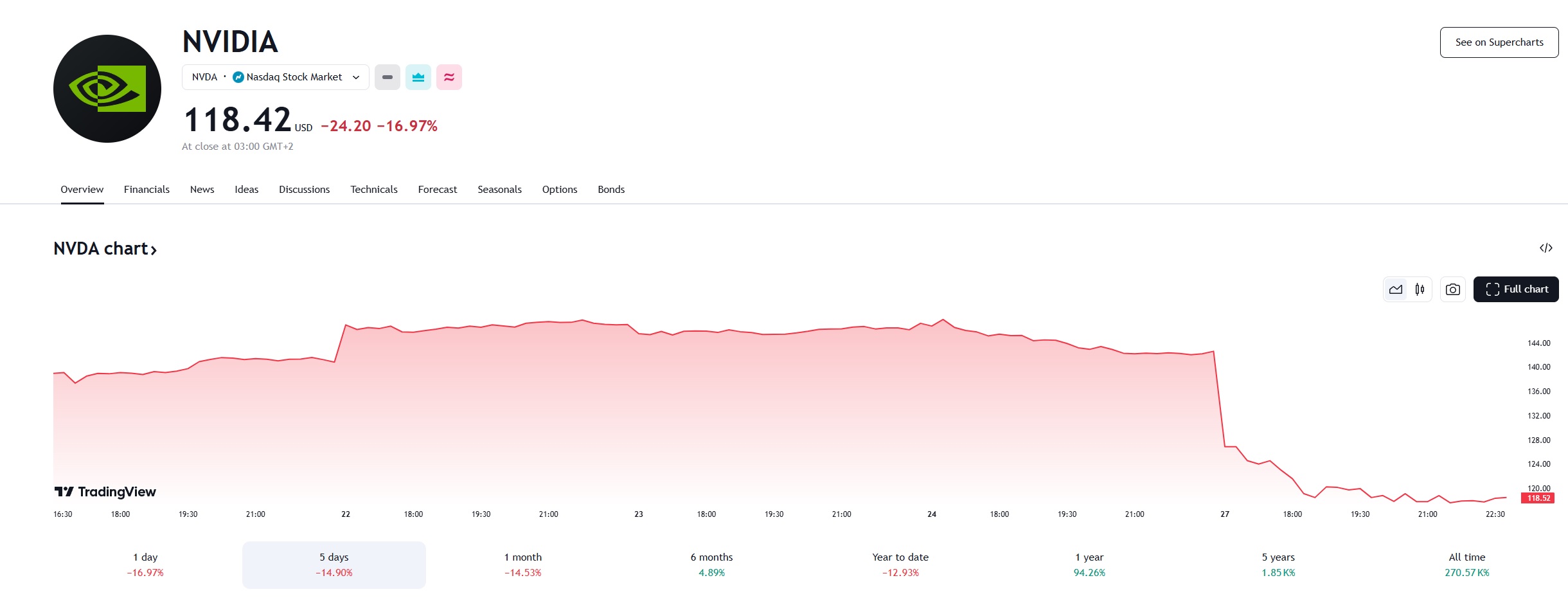
Task: Select the 1 year range
Action: (1089, 565)
